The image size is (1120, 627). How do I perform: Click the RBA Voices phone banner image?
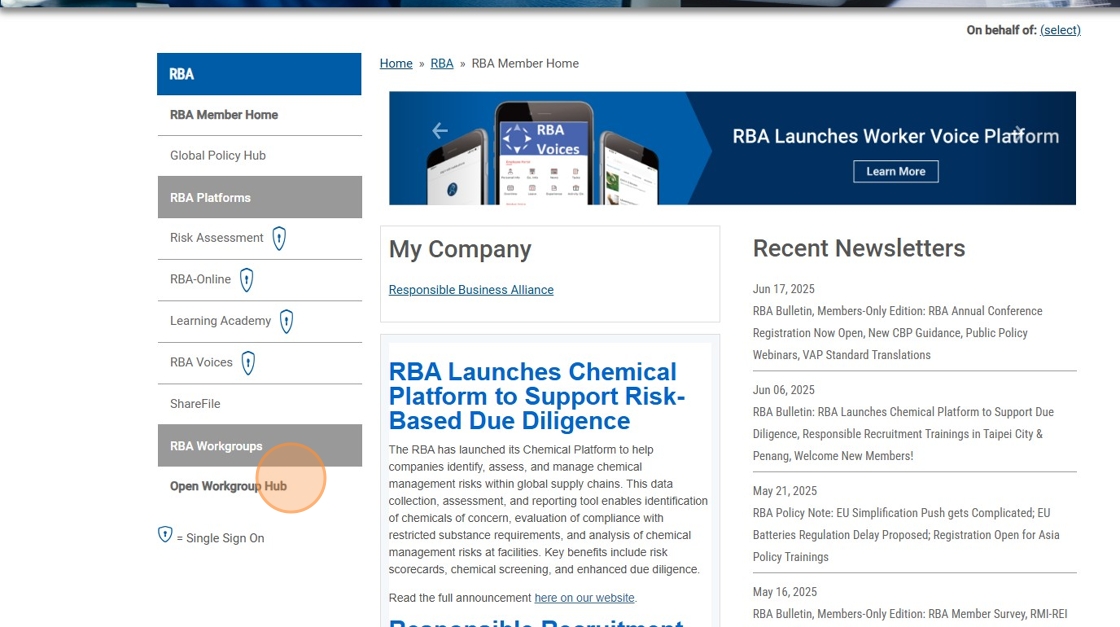point(543,153)
